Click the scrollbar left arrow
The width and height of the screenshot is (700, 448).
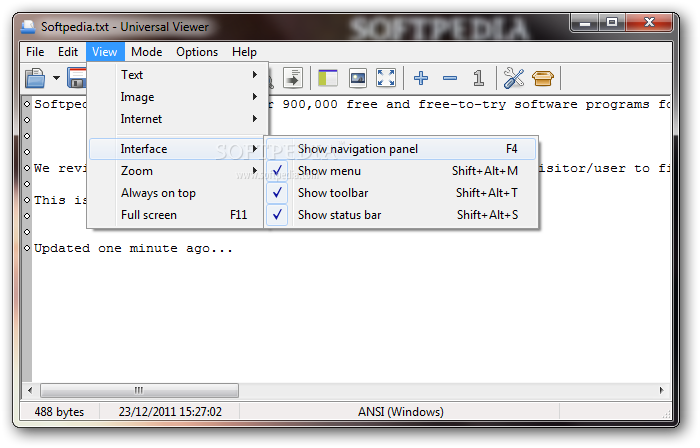tap(30, 390)
